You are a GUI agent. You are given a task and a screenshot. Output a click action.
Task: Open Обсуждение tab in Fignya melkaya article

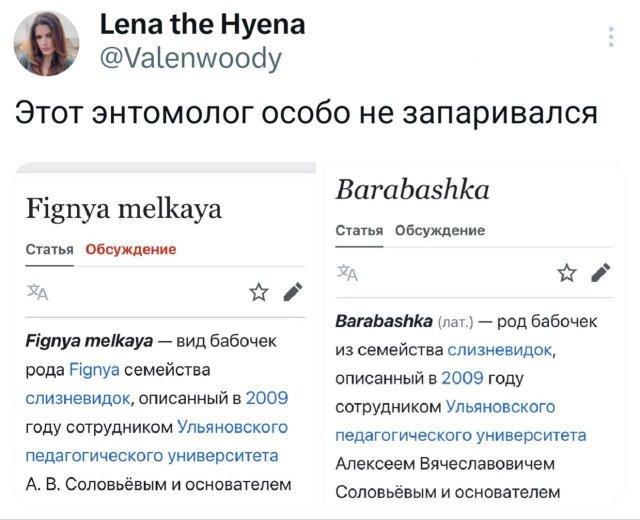click(131, 249)
